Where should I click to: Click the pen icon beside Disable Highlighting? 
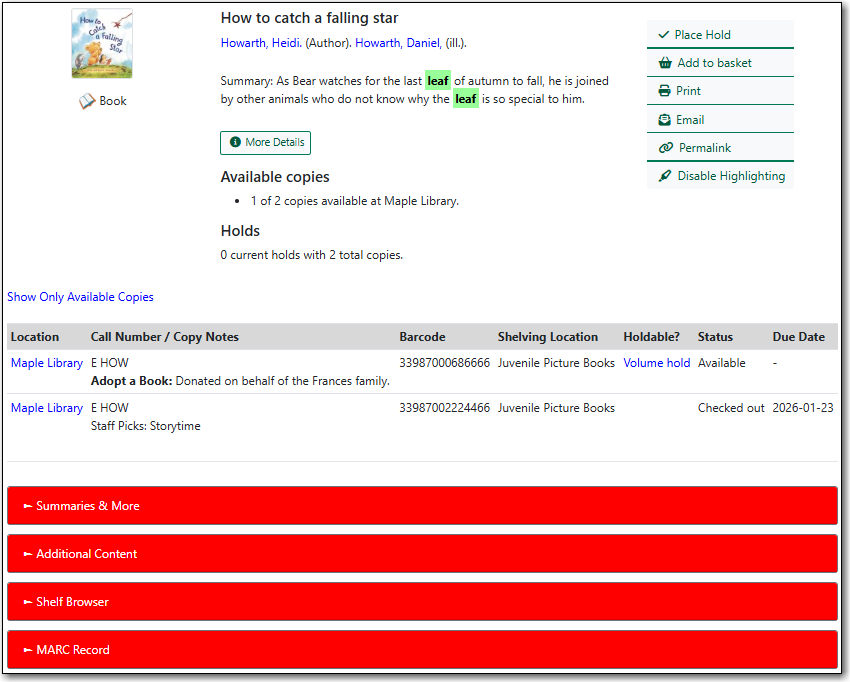click(x=663, y=176)
